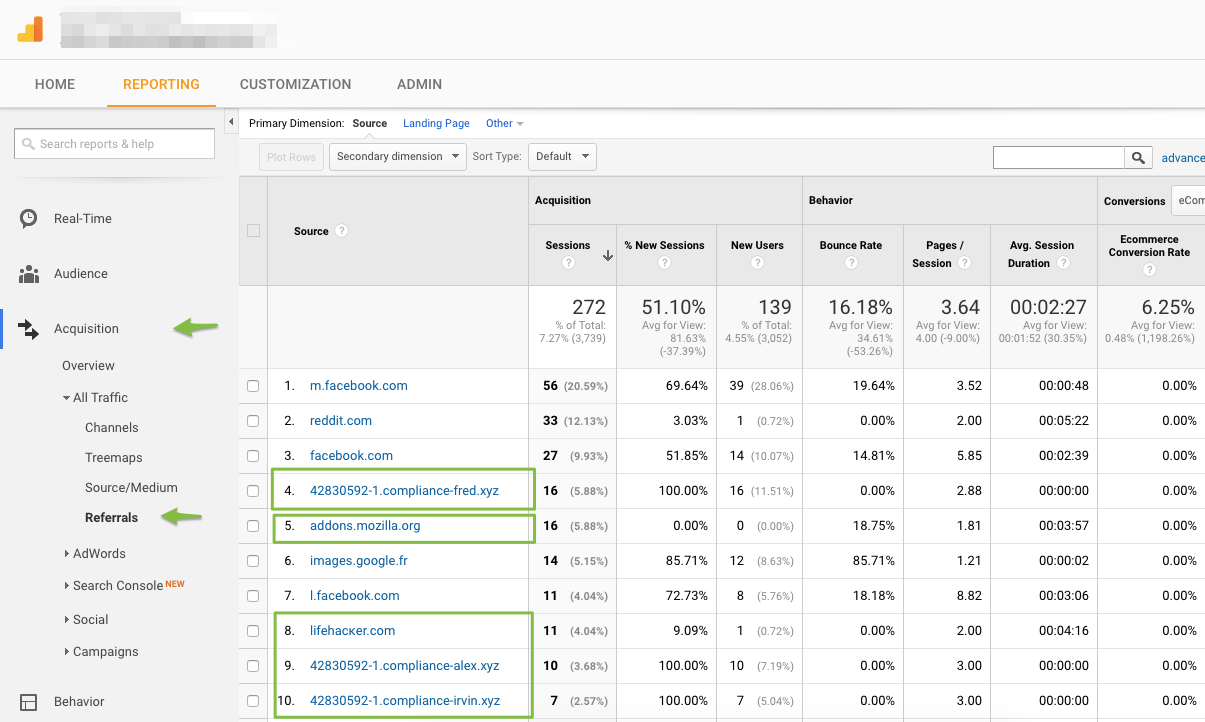The image size is (1205, 722).
Task: Open the images.google.fr source link
Action: [359, 561]
